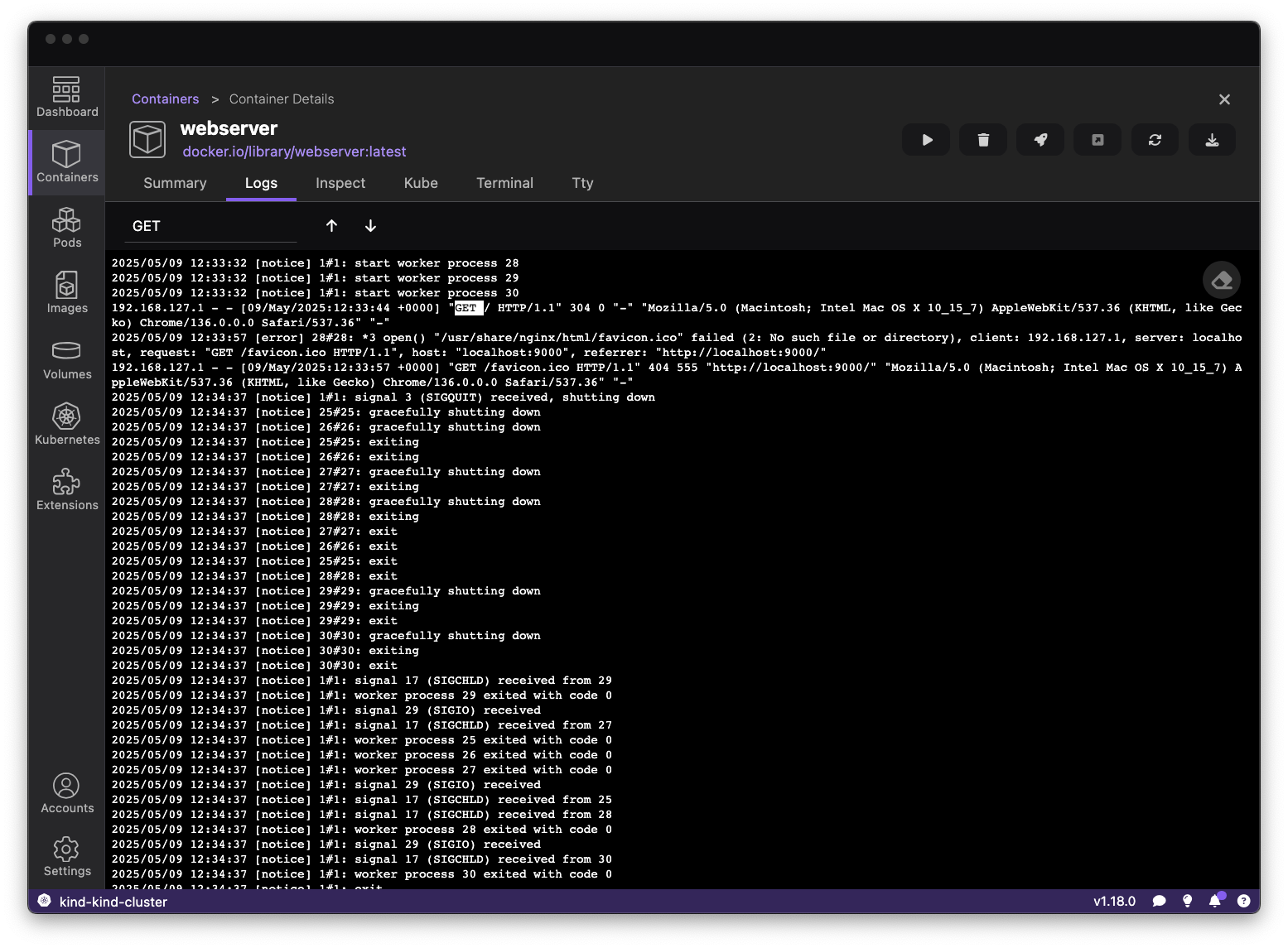The height and width of the screenshot is (948, 1288).
Task: Switch to the Inspect tab
Action: (x=340, y=183)
